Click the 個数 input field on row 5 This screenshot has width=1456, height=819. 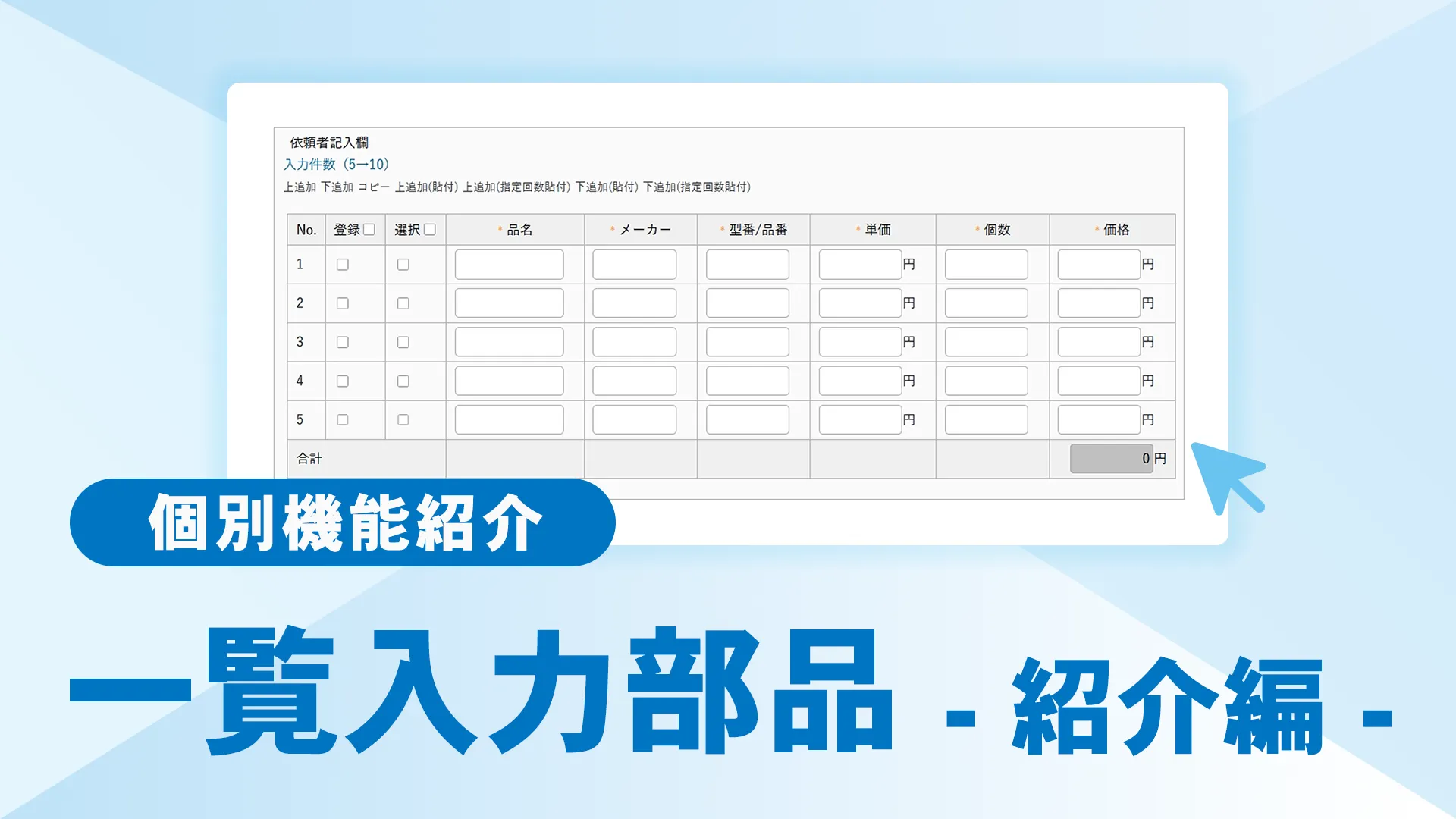click(986, 419)
